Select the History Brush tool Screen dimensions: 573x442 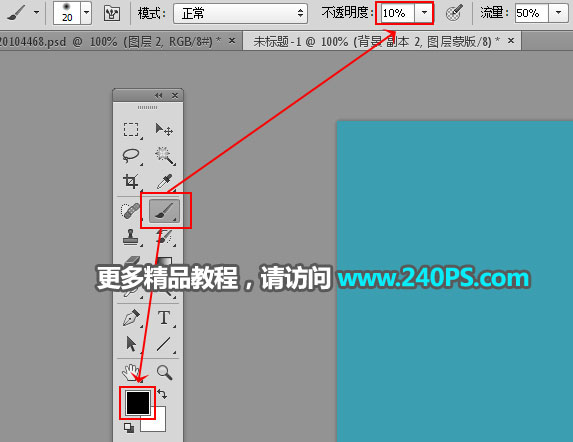point(164,237)
